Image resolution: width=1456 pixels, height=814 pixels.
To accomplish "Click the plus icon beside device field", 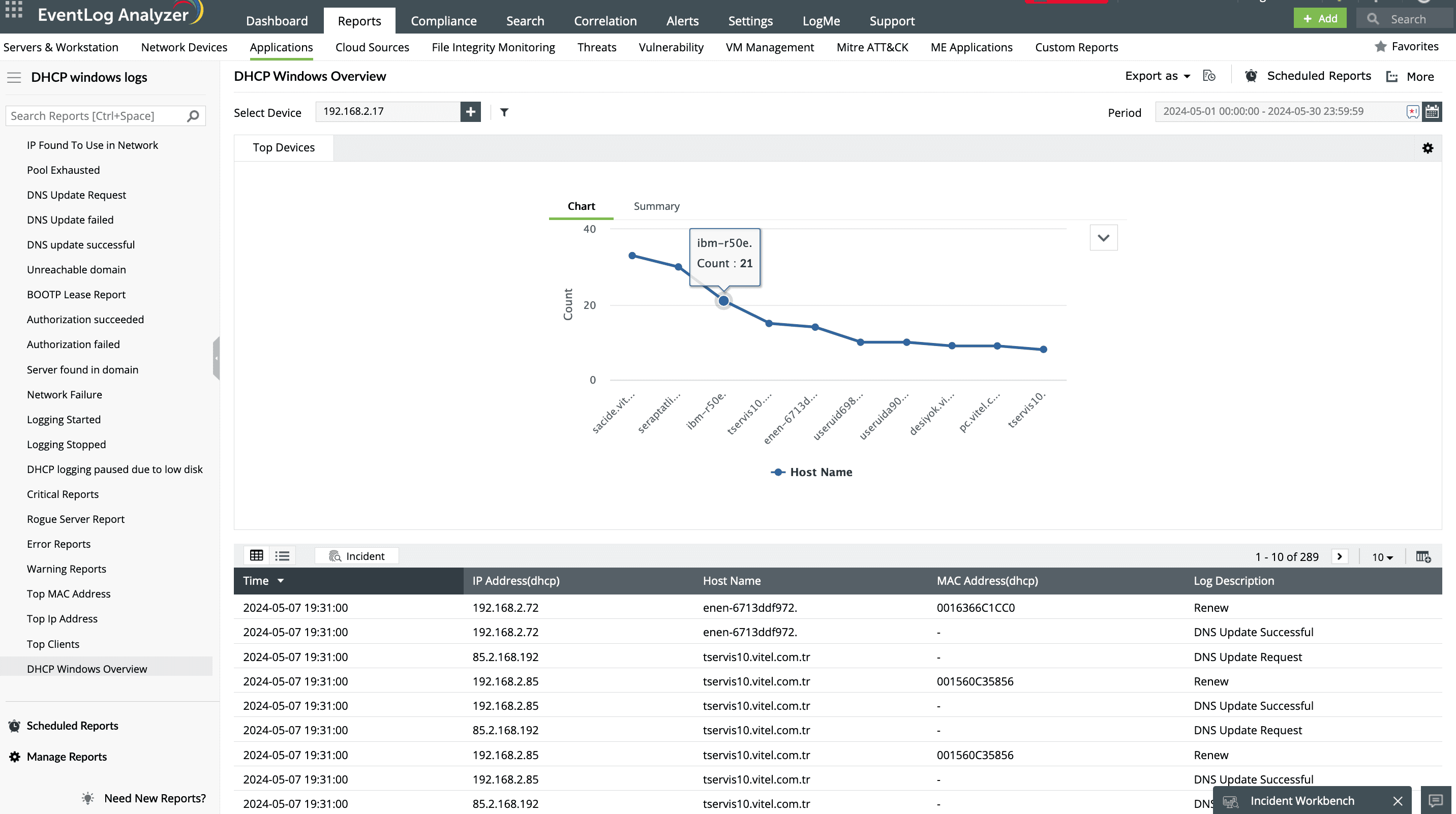I will pyautogui.click(x=470, y=112).
